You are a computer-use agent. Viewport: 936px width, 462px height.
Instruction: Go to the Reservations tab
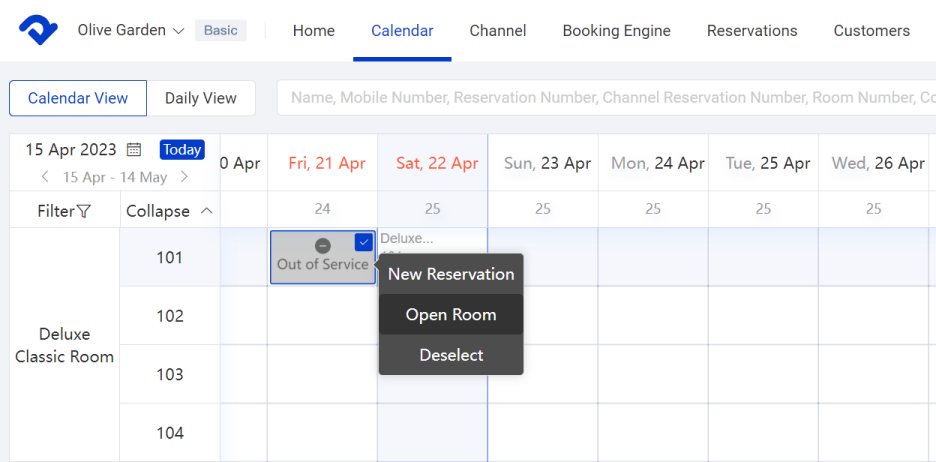[752, 31]
